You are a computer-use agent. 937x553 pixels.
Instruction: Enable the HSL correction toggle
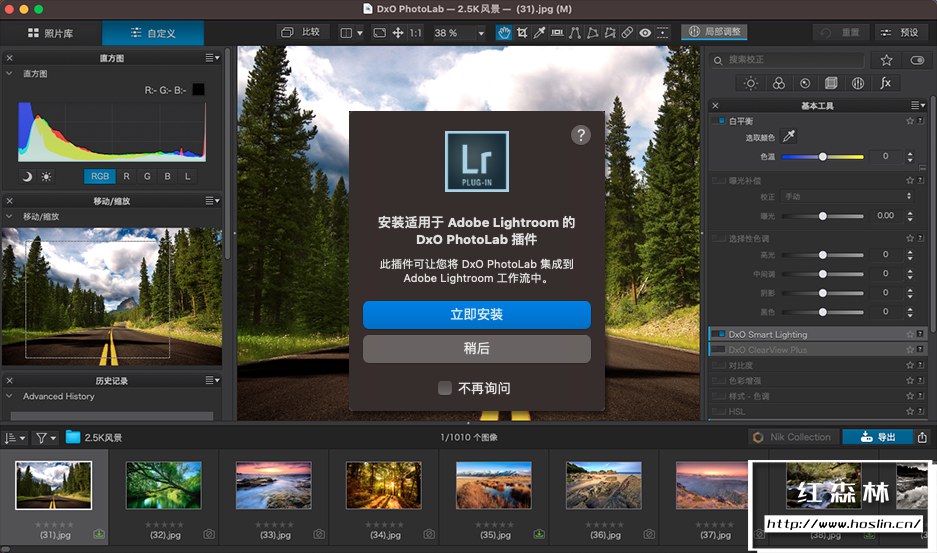coord(718,411)
